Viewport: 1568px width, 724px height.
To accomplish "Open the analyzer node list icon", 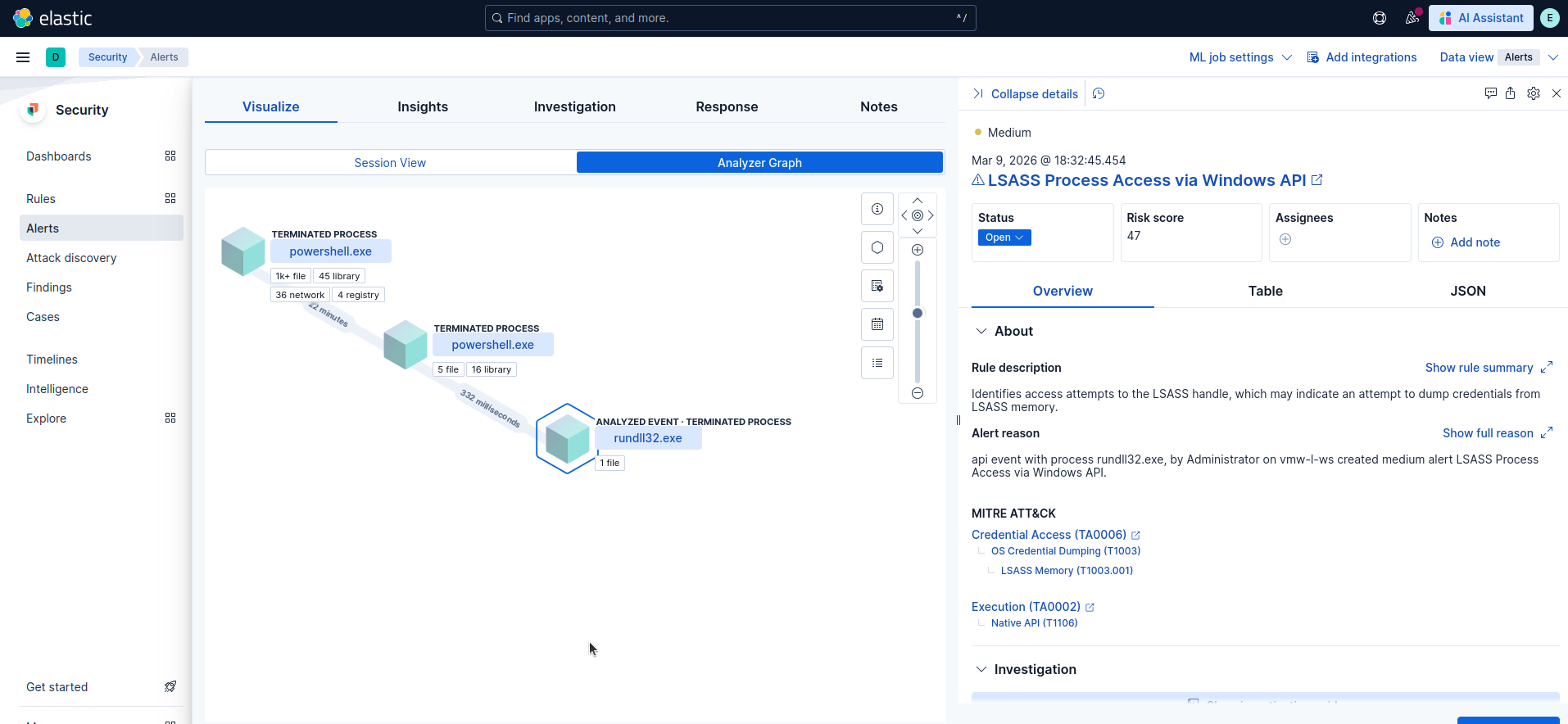I will pos(877,363).
